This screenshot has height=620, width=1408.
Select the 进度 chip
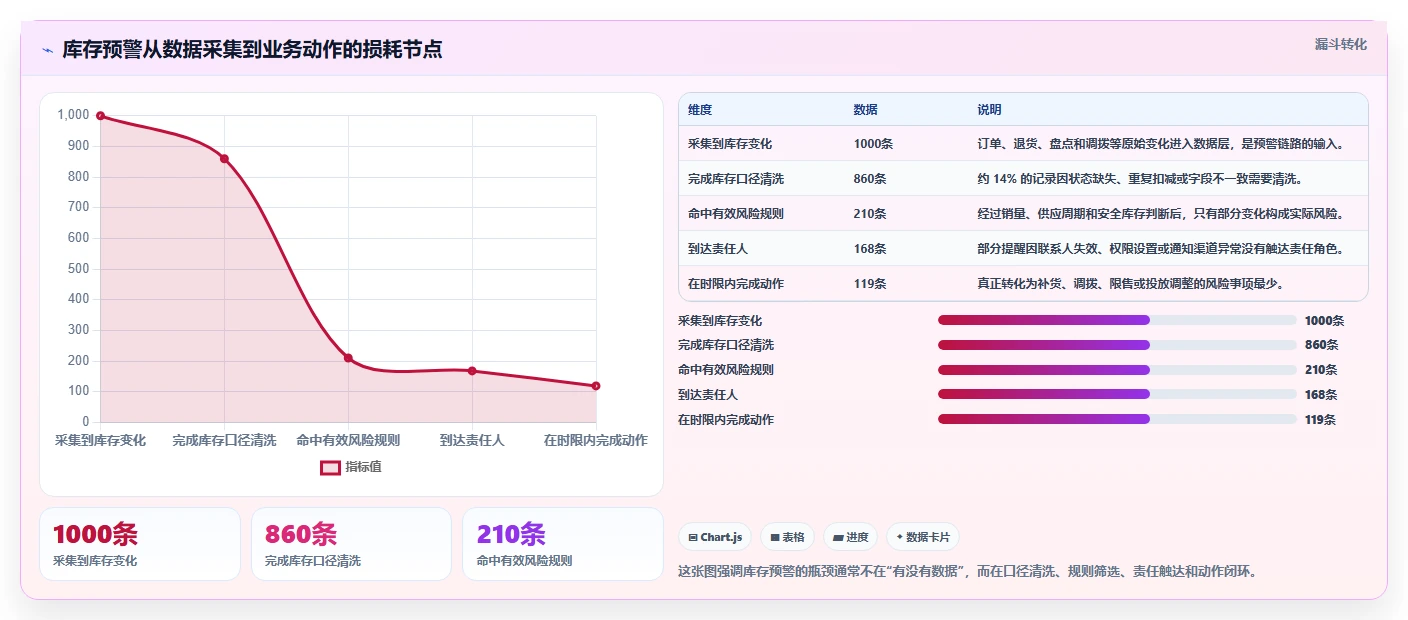[x=850, y=537]
